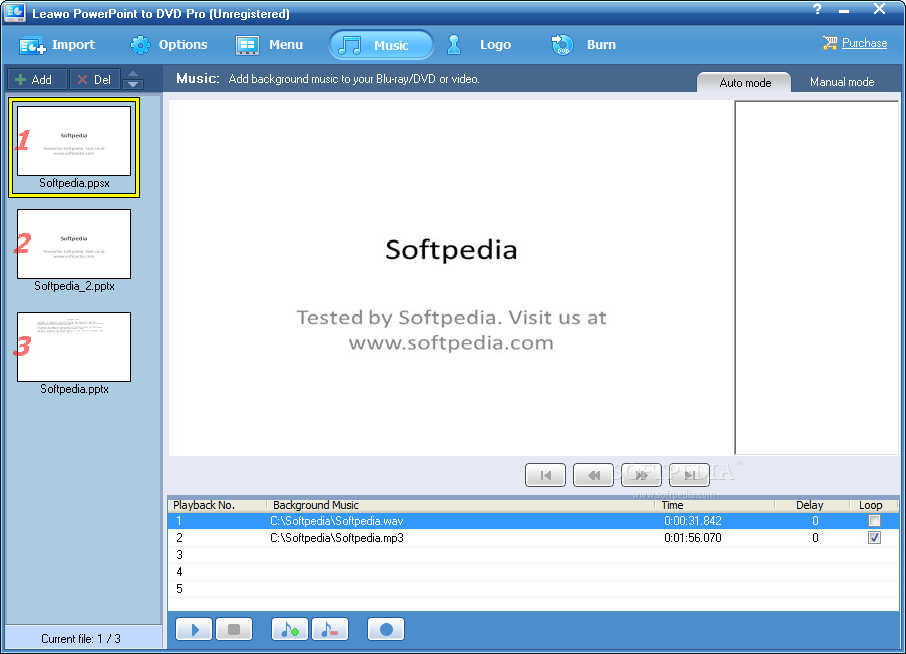Viewport: 906px width, 654px height.
Task: Click the Music note icon
Action: pos(350,45)
